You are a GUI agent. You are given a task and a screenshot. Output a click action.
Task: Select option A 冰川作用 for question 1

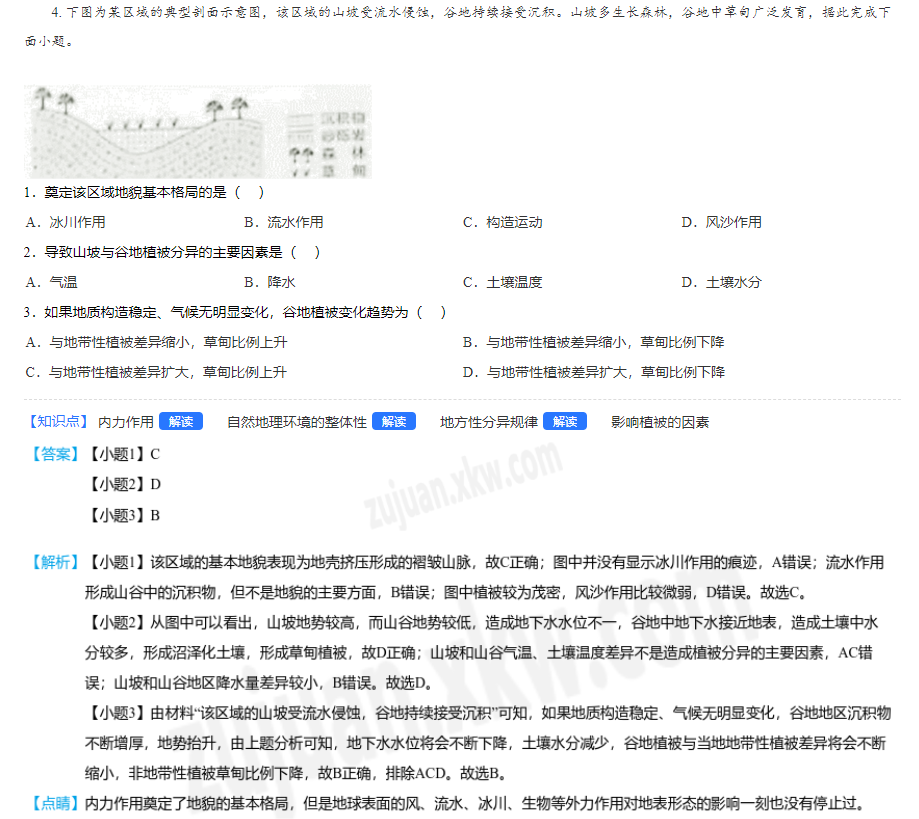click(65, 222)
